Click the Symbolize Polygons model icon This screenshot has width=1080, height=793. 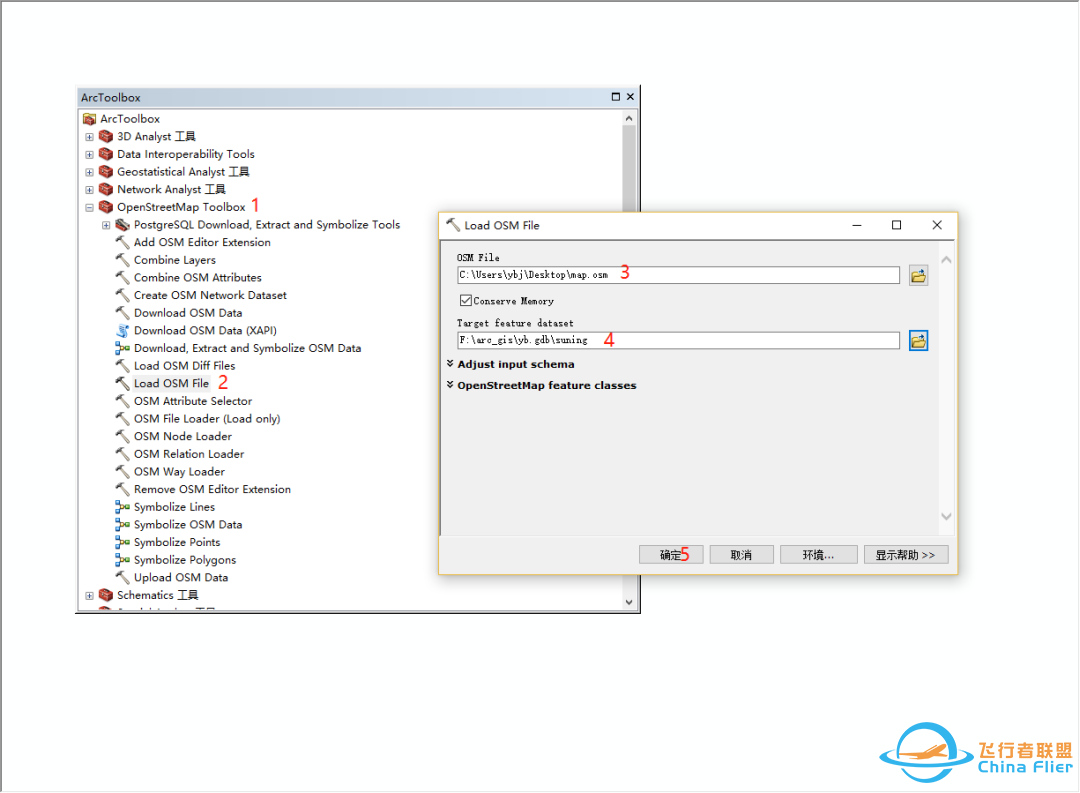[x=123, y=560]
